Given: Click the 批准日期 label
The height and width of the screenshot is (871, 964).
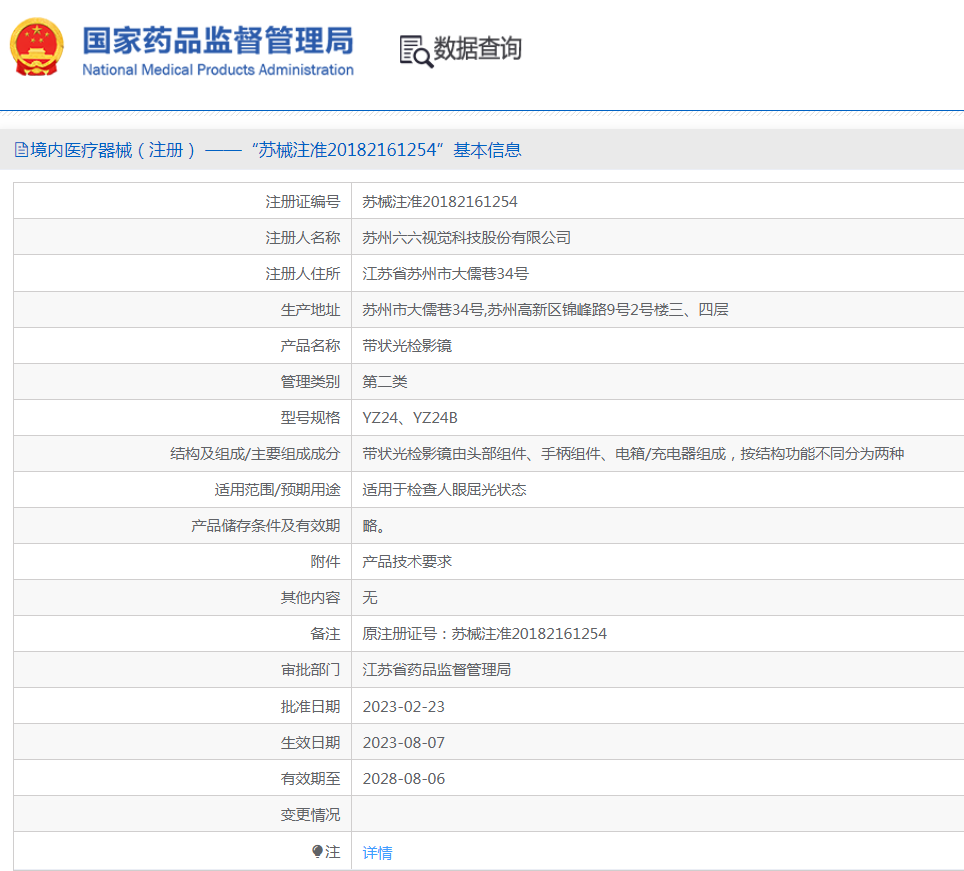Looking at the screenshot, I should pyautogui.click(x=310, y=707).
